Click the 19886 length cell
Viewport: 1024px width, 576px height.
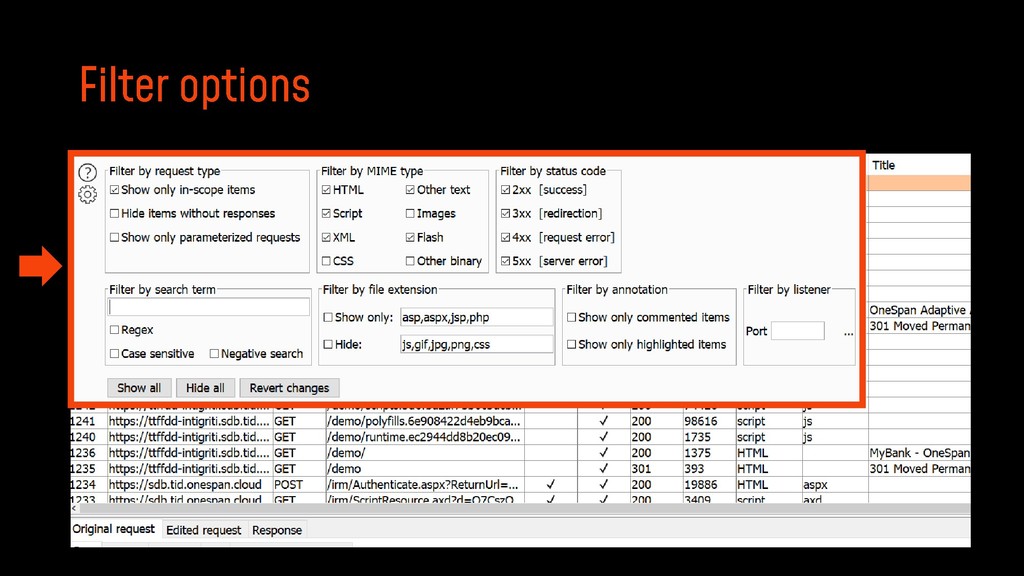point(708,485)
